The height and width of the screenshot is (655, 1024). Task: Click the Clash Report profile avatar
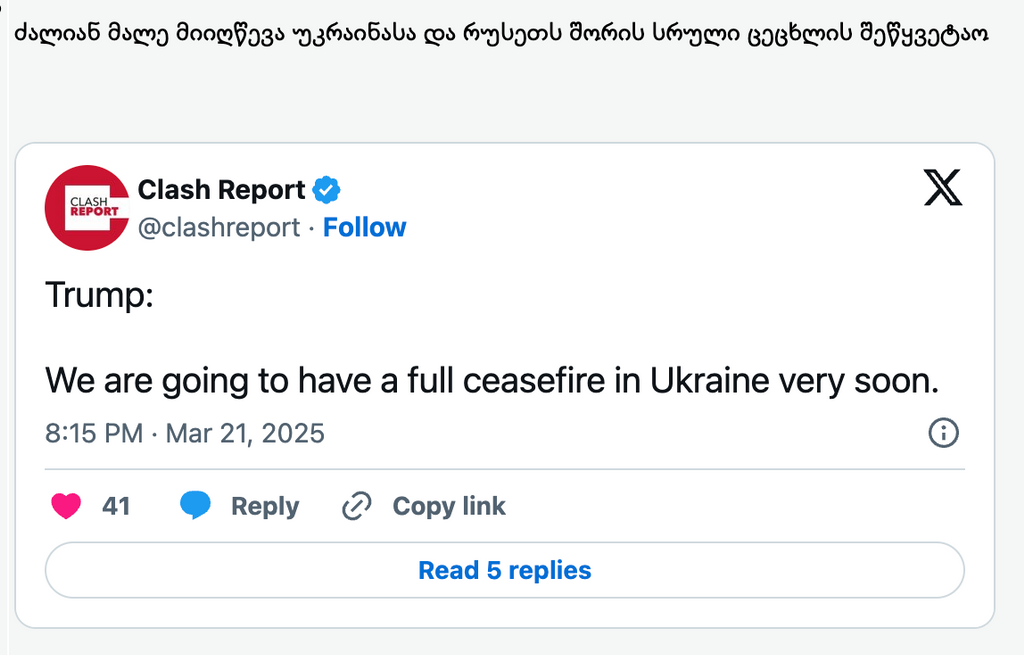(x=87, y=207)
